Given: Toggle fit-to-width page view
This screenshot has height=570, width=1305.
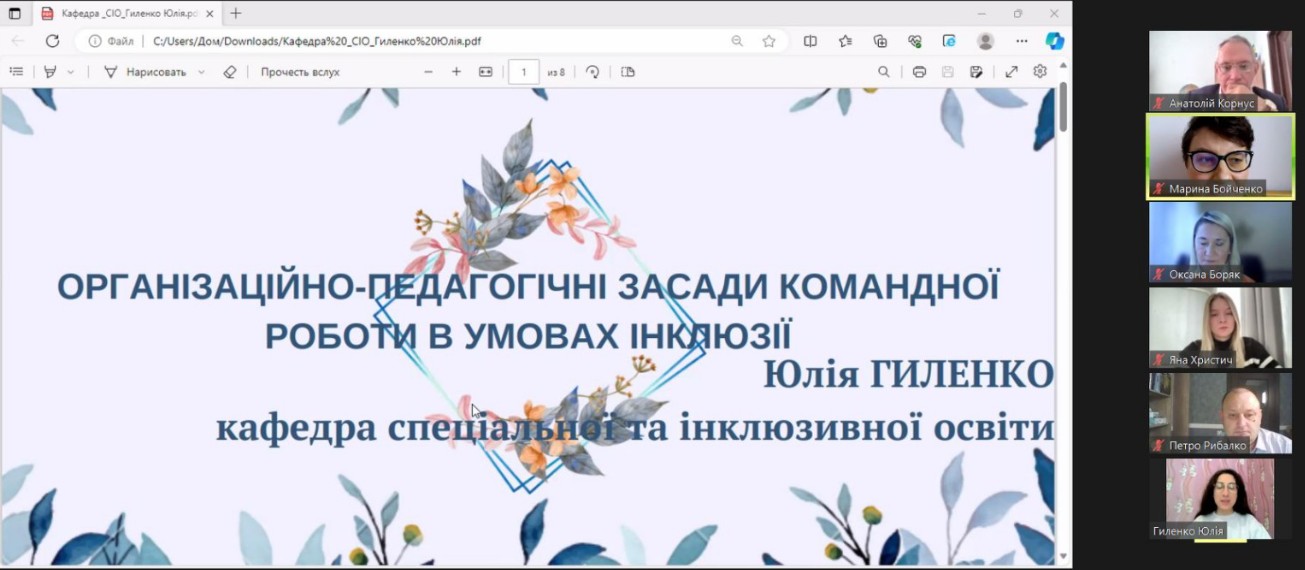Looking at the screenshot, I should [486, 72].
